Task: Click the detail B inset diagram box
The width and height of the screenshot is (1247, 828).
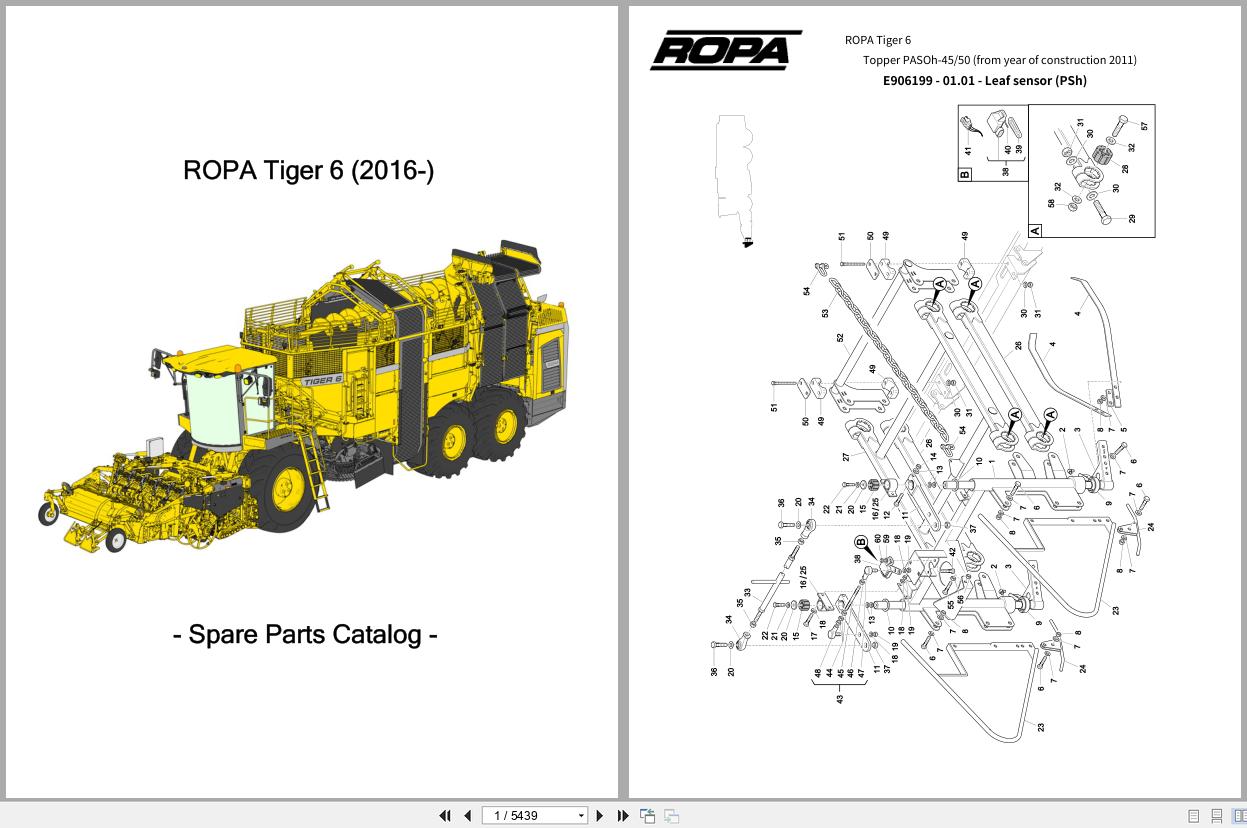Action: tap(993, 143)
